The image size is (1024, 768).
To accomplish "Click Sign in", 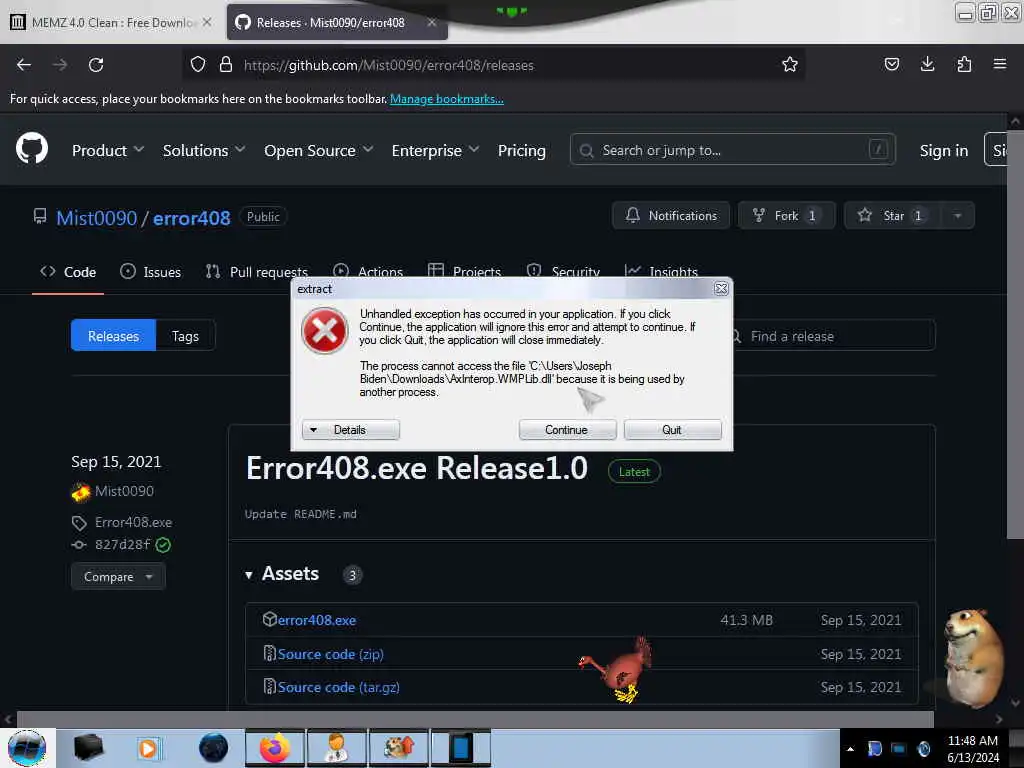I will [944, 150].
